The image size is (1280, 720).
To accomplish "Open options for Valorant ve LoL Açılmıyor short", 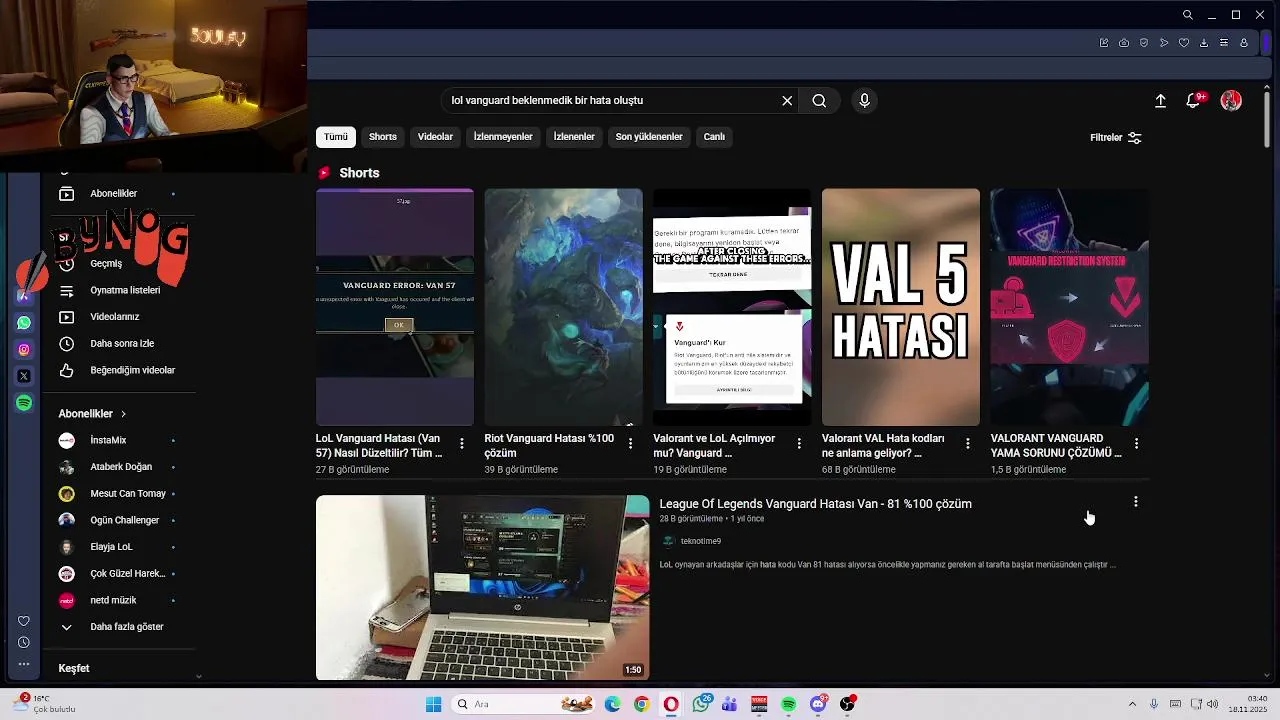I will click(799, 443).
